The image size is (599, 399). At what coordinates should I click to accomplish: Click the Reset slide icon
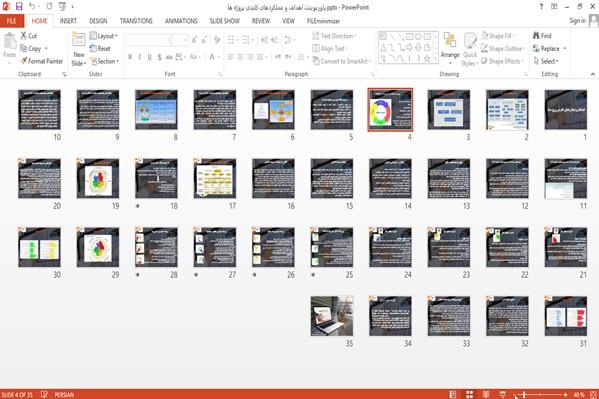93,48
